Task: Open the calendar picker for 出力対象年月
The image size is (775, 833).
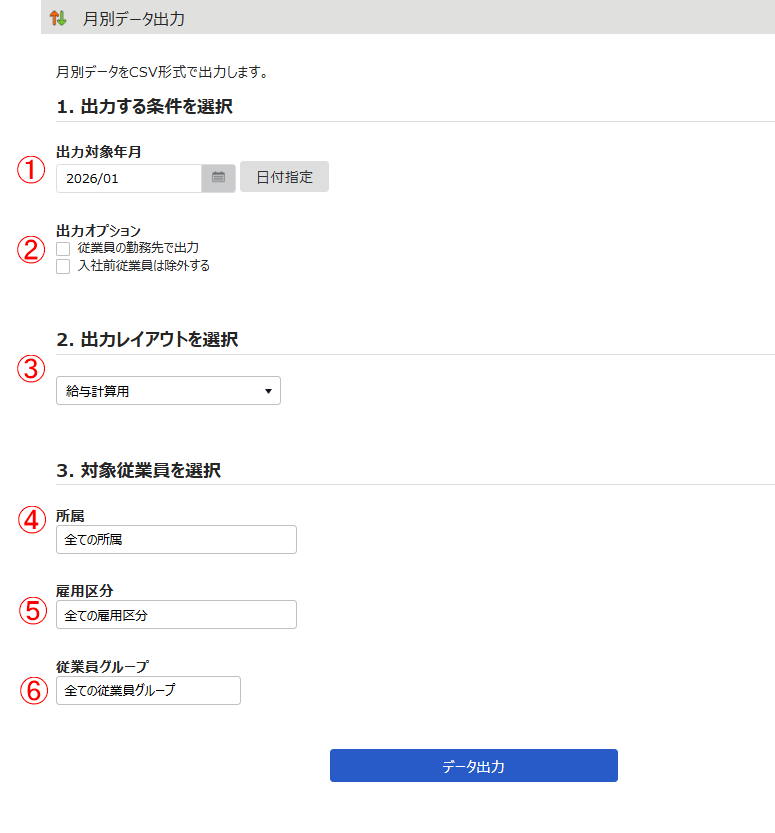Action: click(218, 177)
